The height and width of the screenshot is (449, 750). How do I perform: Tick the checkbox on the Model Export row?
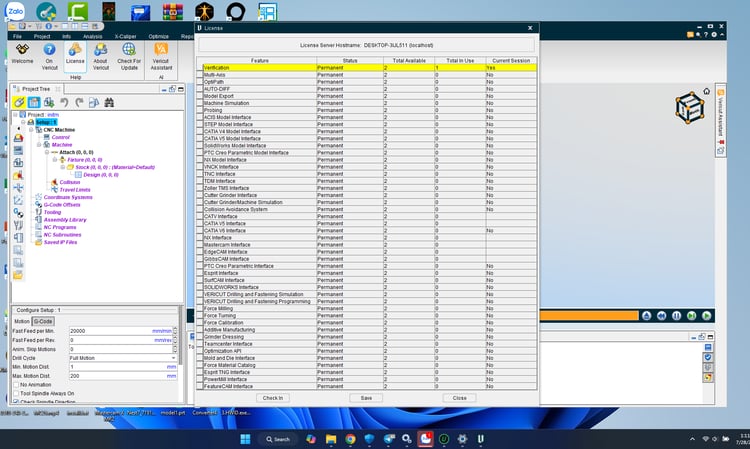pyautogui.click(x=200, y=96)
